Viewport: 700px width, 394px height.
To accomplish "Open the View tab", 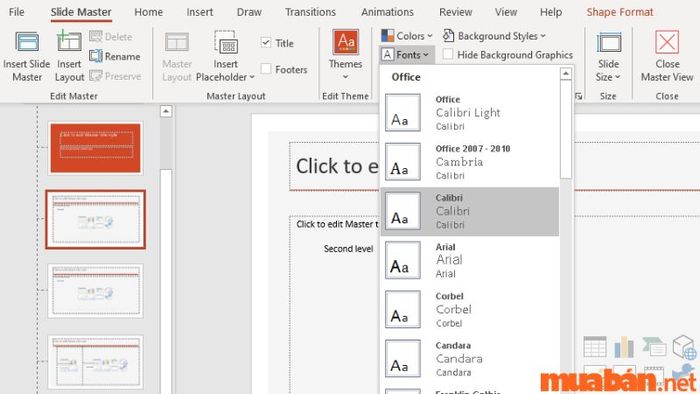I will pos(506,12).
